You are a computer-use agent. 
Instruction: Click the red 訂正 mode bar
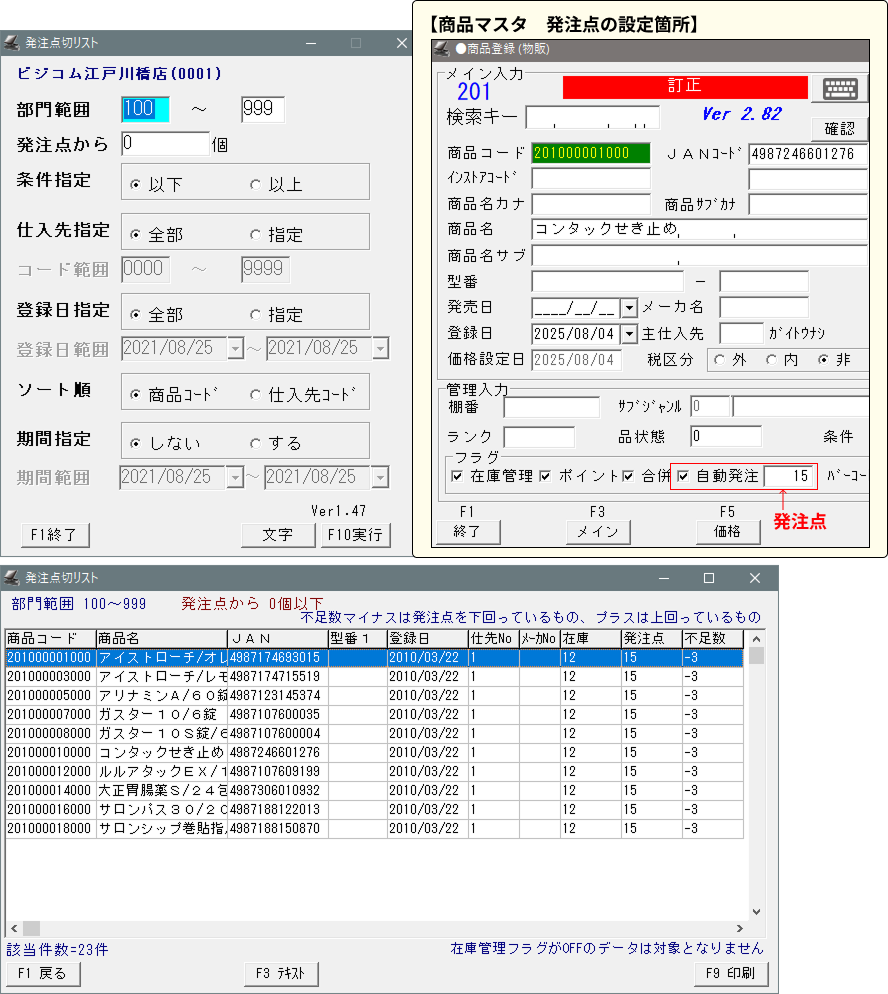pos(684,87)
